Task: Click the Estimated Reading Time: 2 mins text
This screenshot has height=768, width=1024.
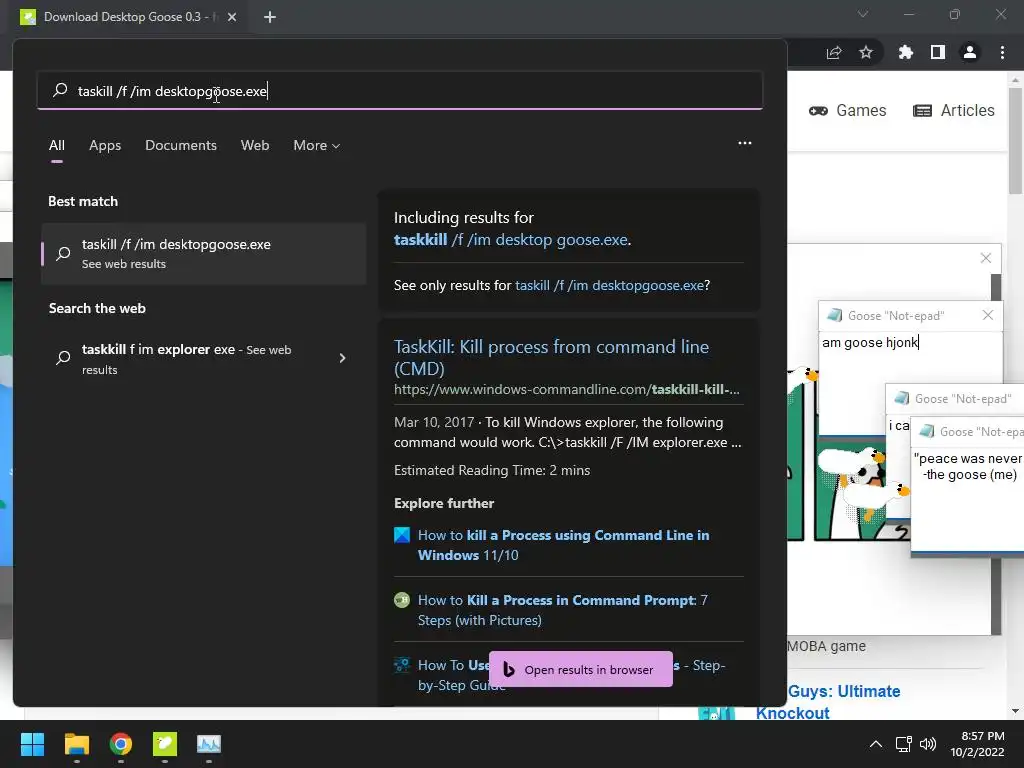Action: point(492,470)
